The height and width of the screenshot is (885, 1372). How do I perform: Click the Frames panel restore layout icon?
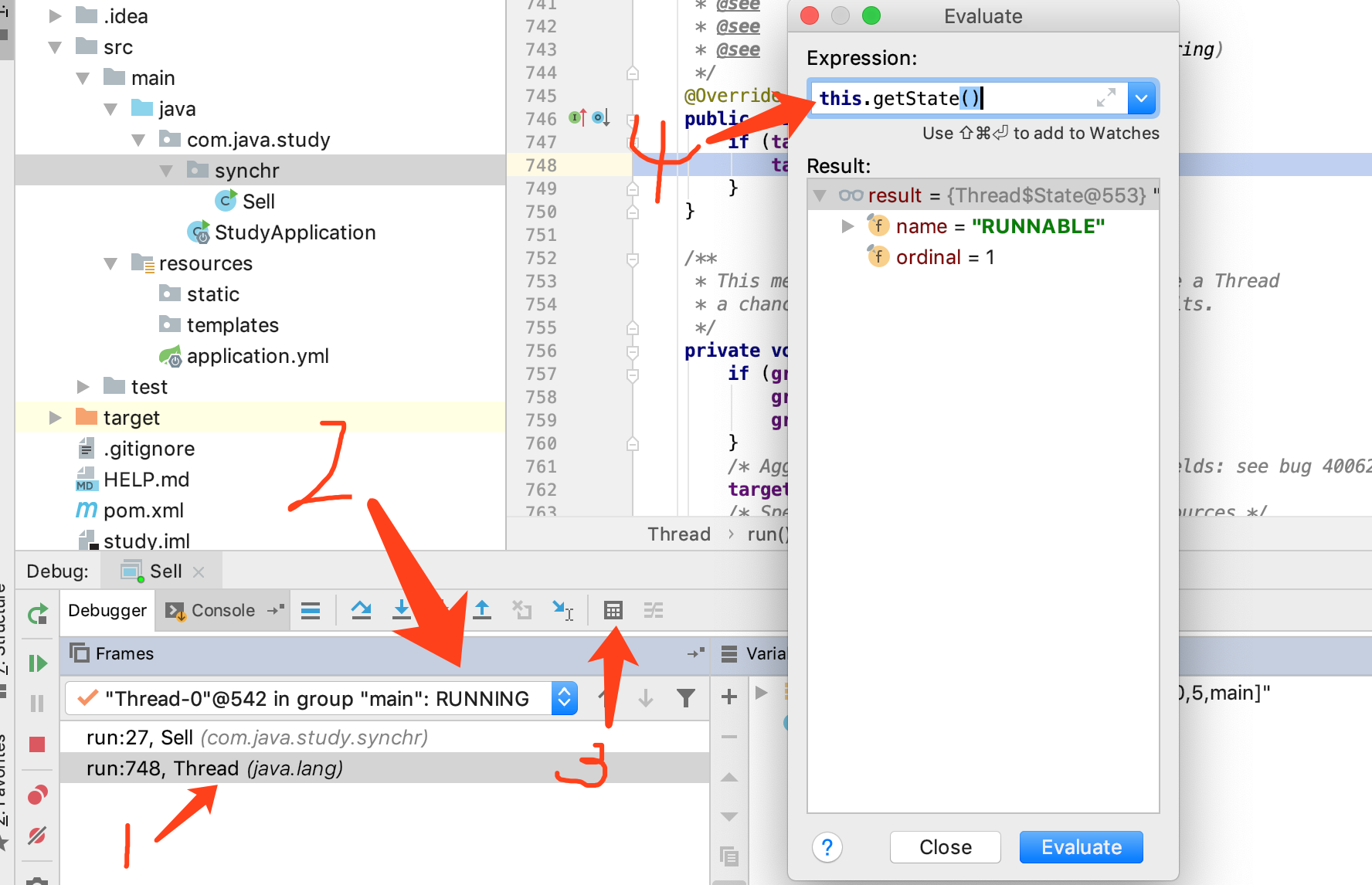pos(696,653)
